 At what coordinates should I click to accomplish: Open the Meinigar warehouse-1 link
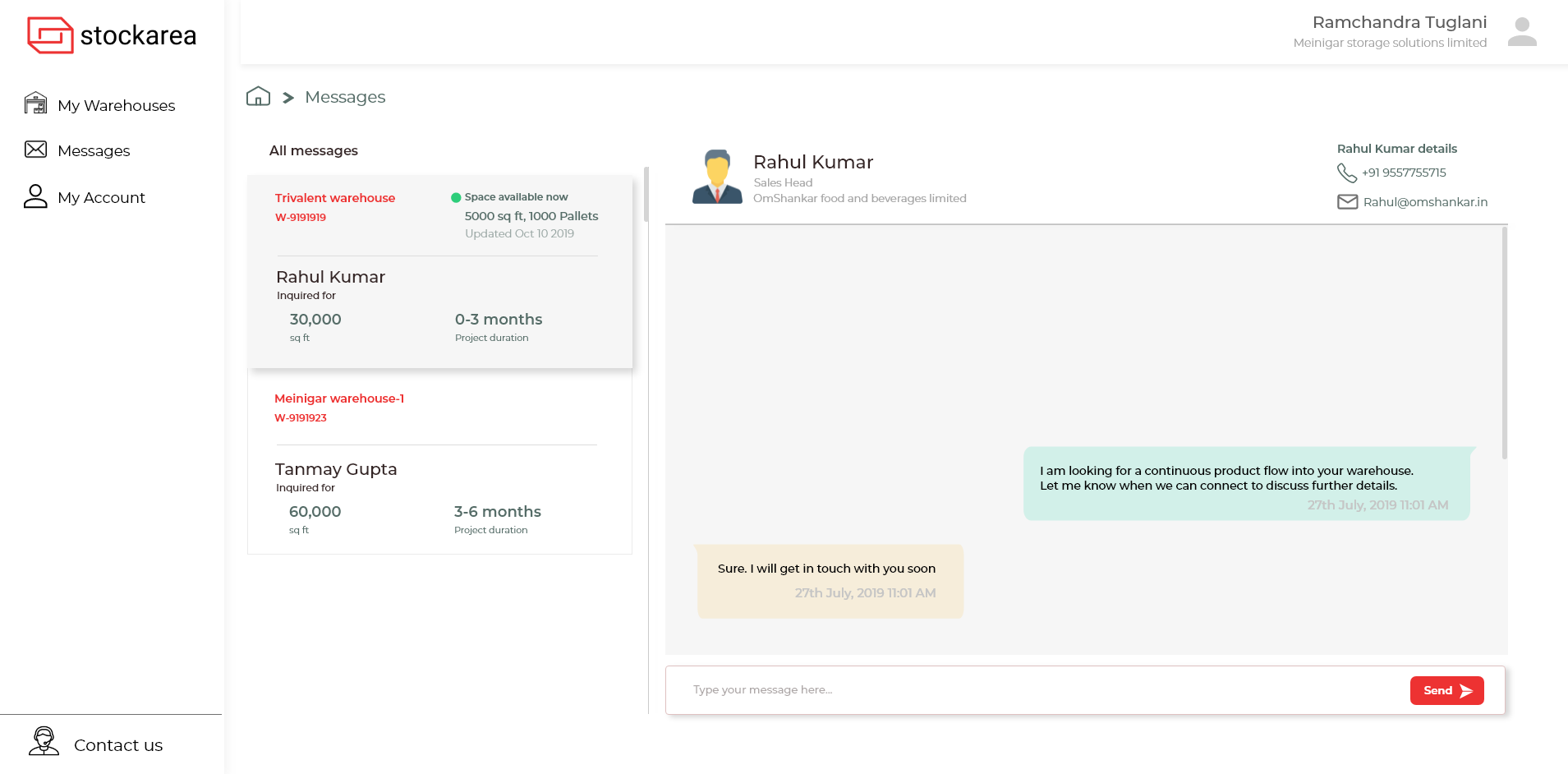[x=339, y=399]
